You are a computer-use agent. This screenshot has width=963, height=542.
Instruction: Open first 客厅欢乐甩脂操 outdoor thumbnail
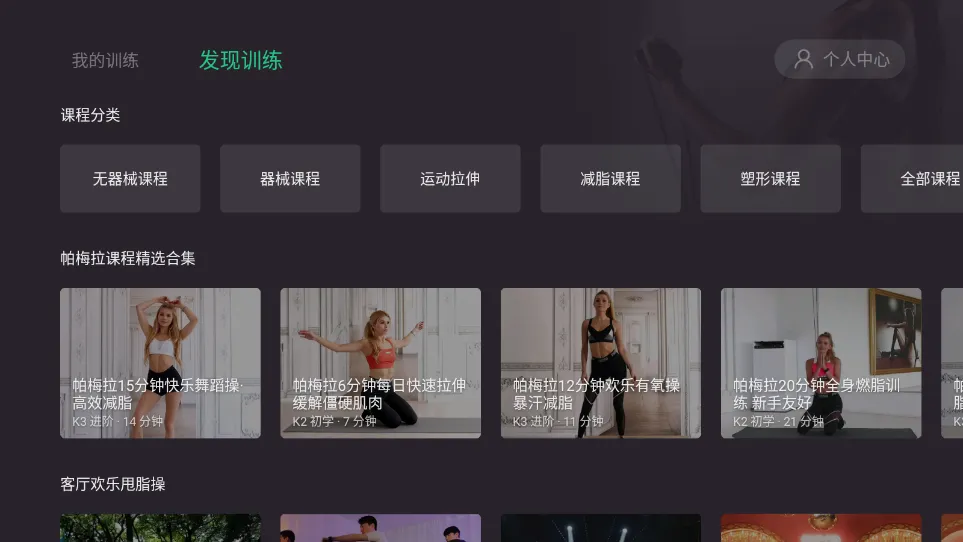click(x=160, y=528)
